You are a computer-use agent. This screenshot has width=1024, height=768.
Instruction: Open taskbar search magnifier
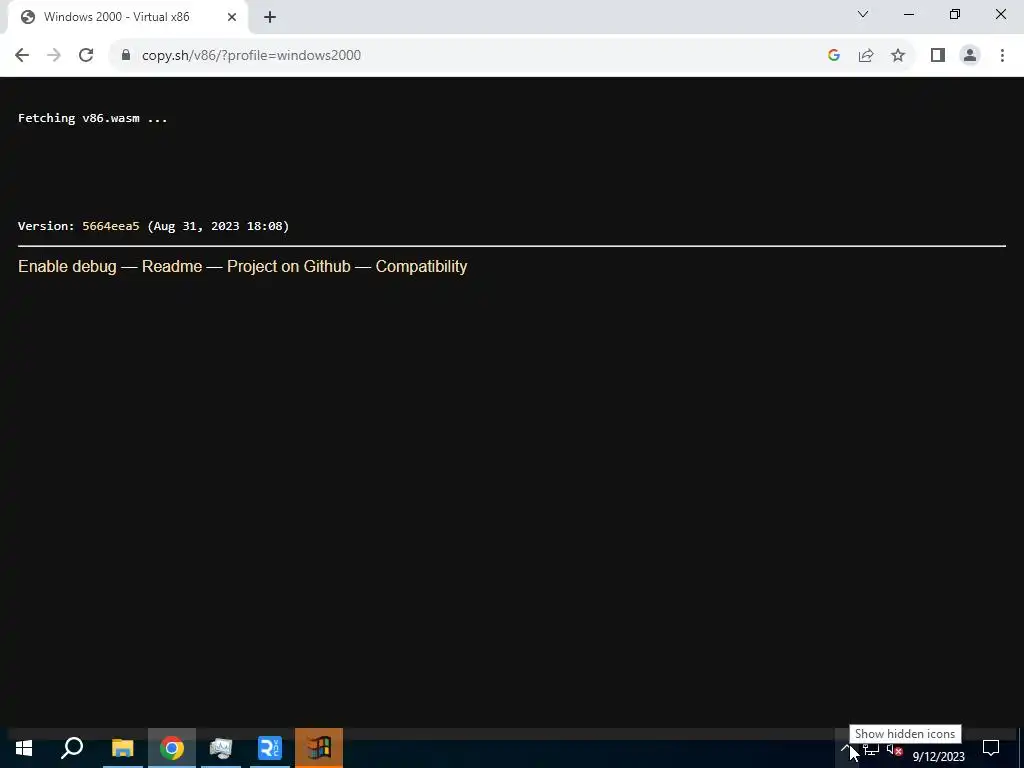pyautogui.click(x=72, y=748)
